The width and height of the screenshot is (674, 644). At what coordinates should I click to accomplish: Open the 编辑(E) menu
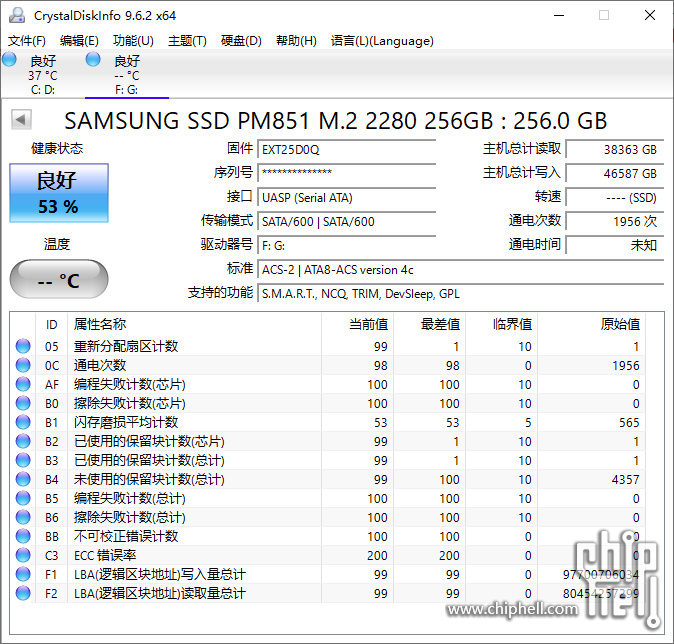coord(80,41)
